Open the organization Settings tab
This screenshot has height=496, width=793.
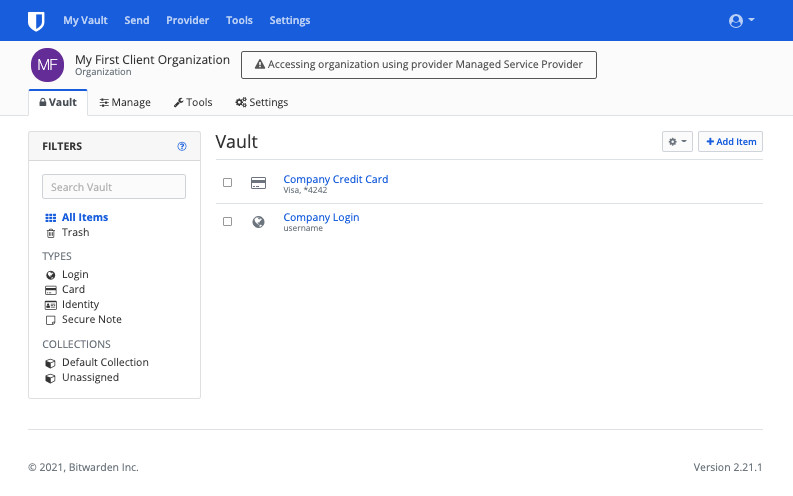click(x=261, y=102)
